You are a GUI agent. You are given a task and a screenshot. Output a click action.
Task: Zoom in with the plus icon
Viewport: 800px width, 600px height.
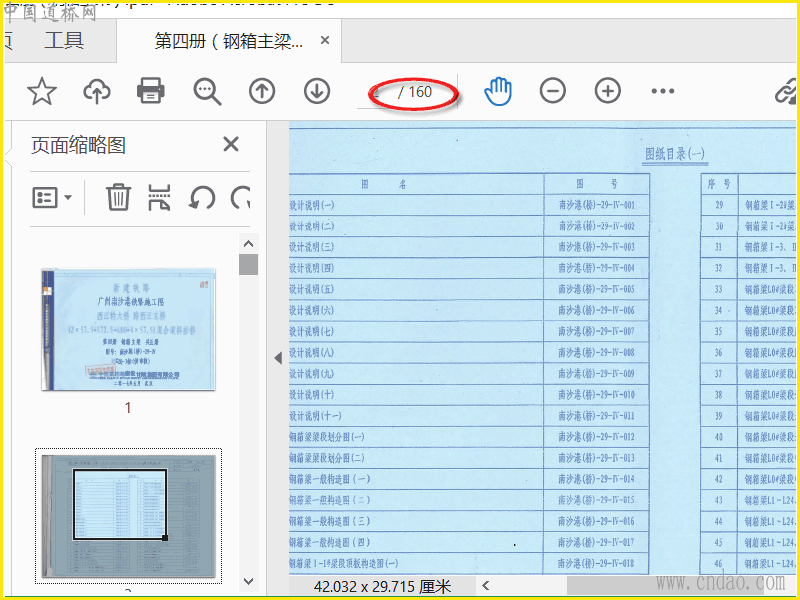(x=608, y=91)
